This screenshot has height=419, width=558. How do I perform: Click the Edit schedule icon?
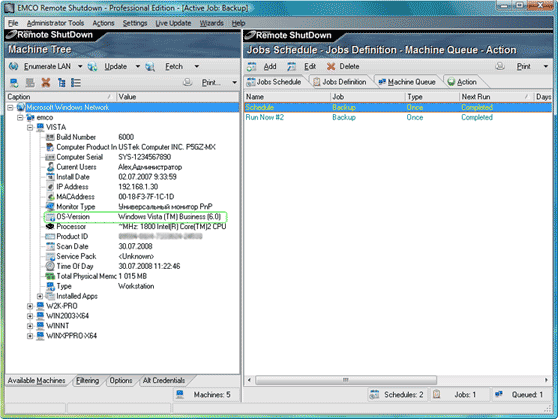click(x=291, y=67)
